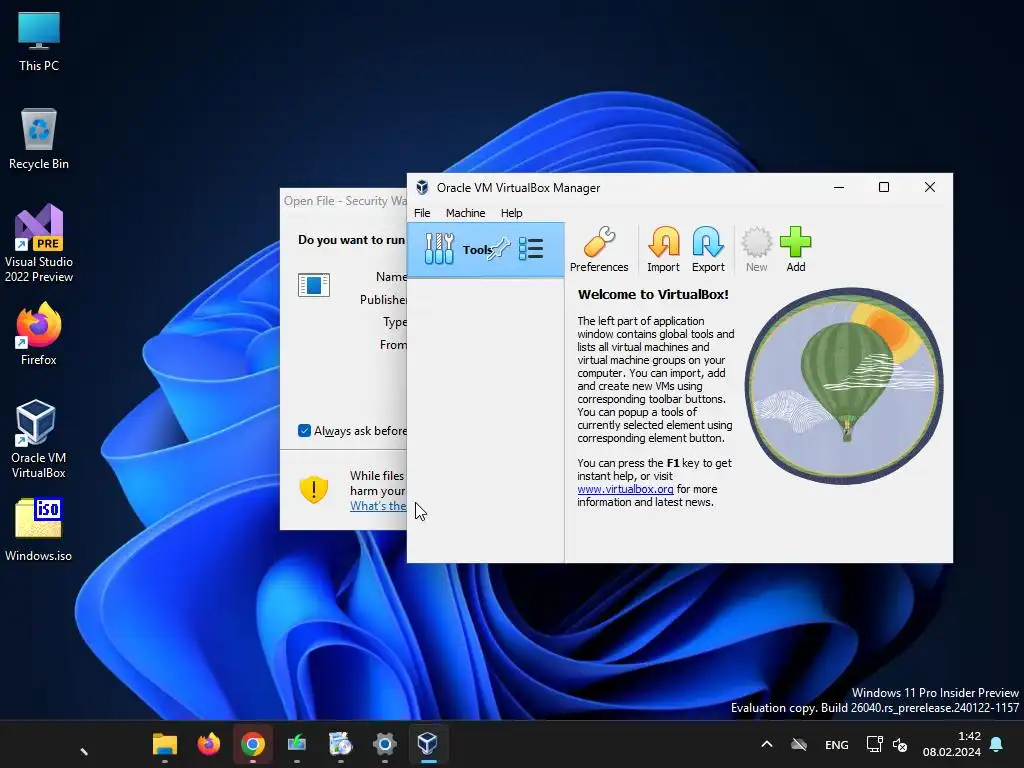
Task: Open Firefox from the taskbar
Action: (x=209, y=744)
